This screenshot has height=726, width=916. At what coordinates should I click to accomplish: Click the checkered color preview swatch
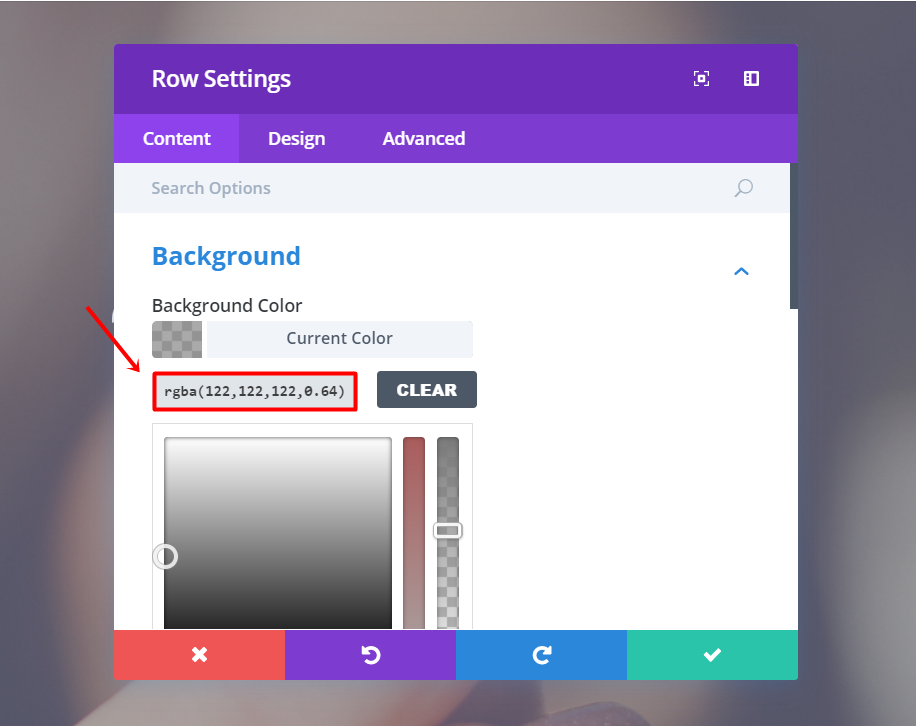(177, 339)
